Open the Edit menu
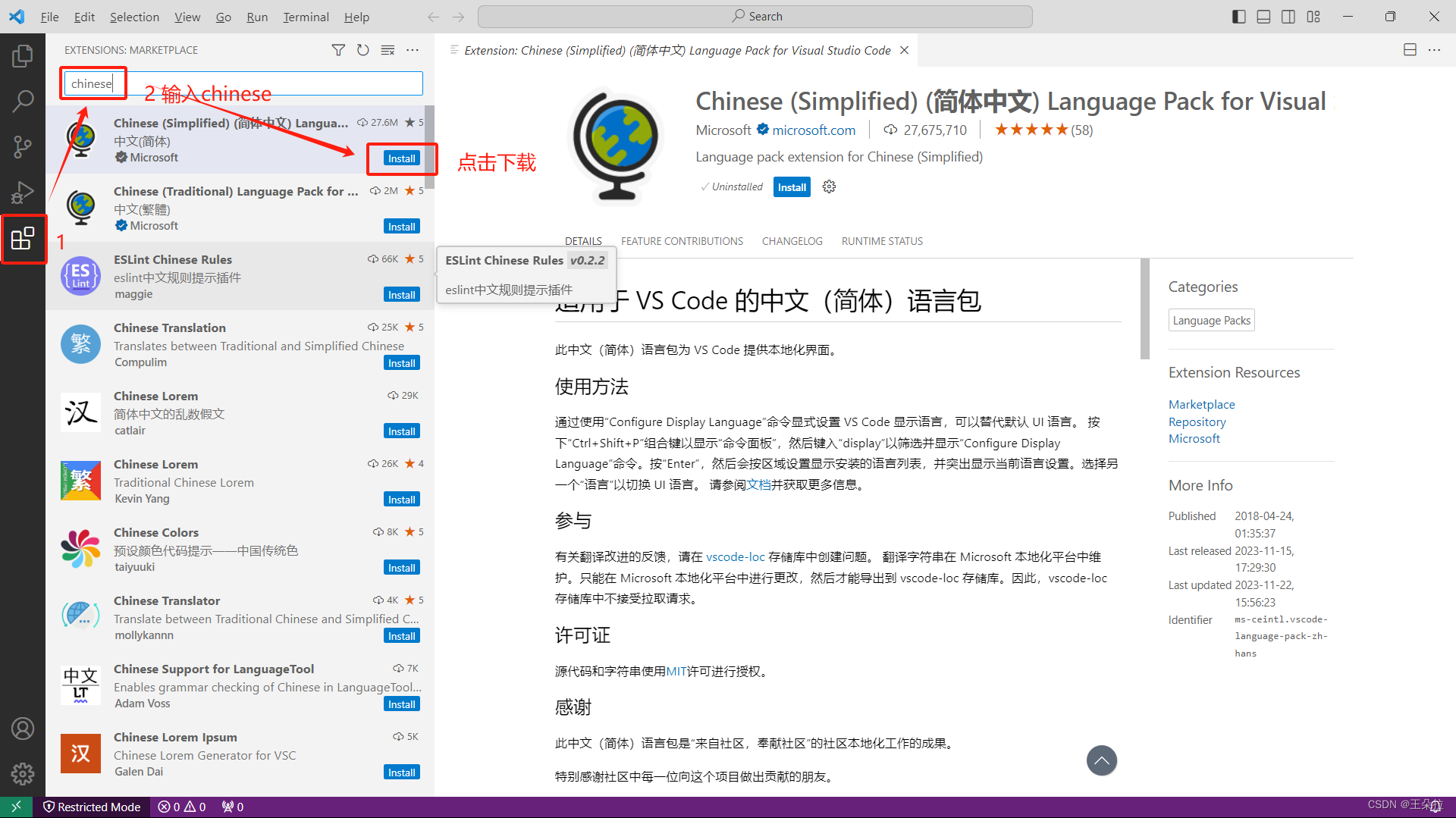1456x818 pixels. click(84, 17)
